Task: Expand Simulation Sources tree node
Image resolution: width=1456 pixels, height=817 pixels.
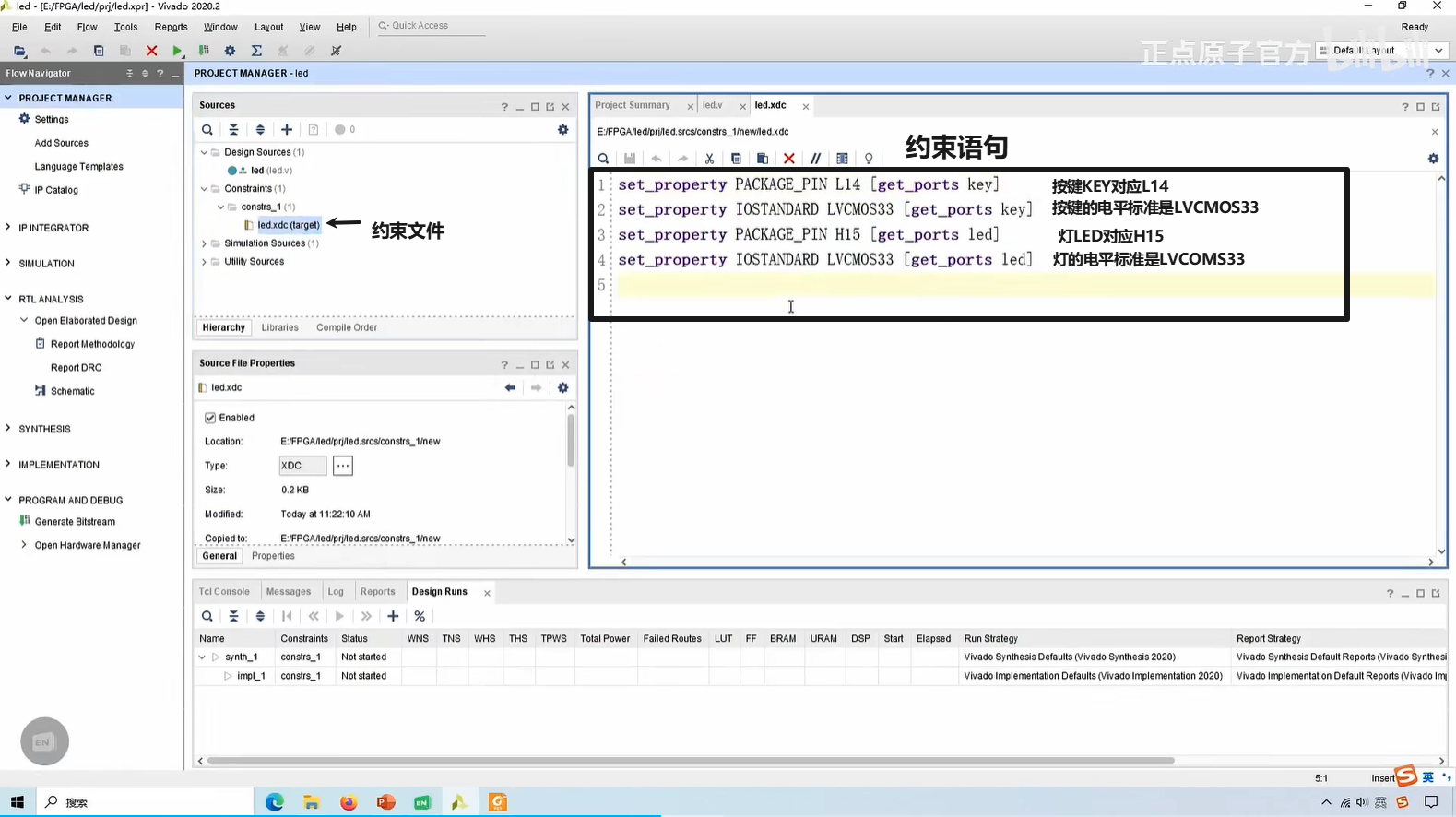Action: click(x=205, y=243)
